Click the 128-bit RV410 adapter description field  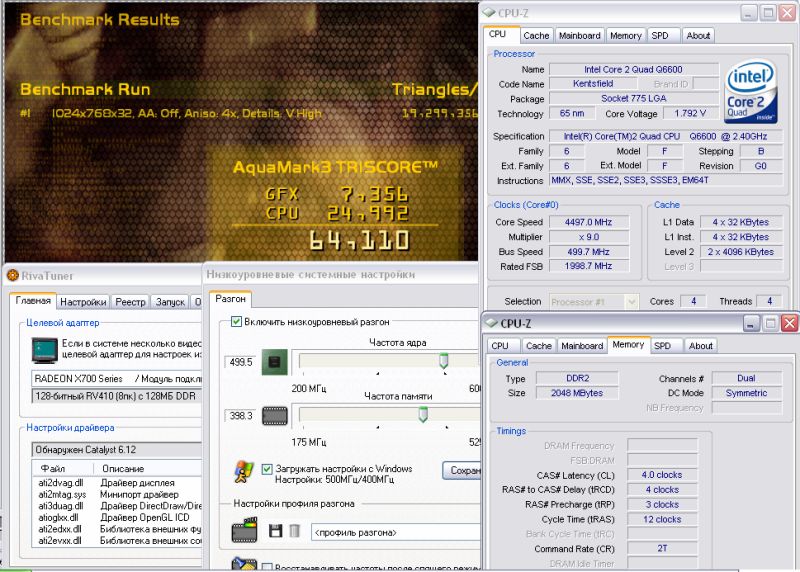117,396
